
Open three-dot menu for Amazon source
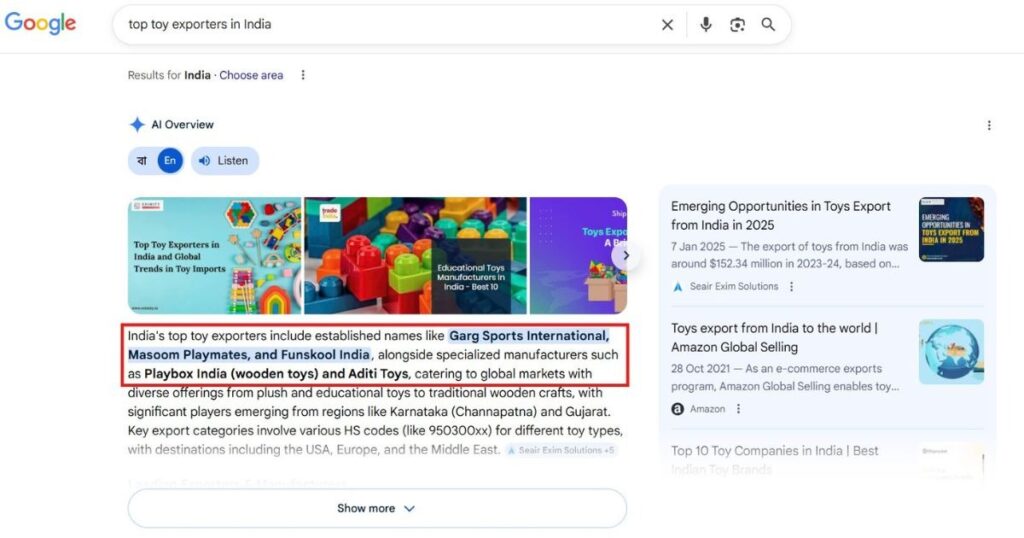(x=738, y=409)
